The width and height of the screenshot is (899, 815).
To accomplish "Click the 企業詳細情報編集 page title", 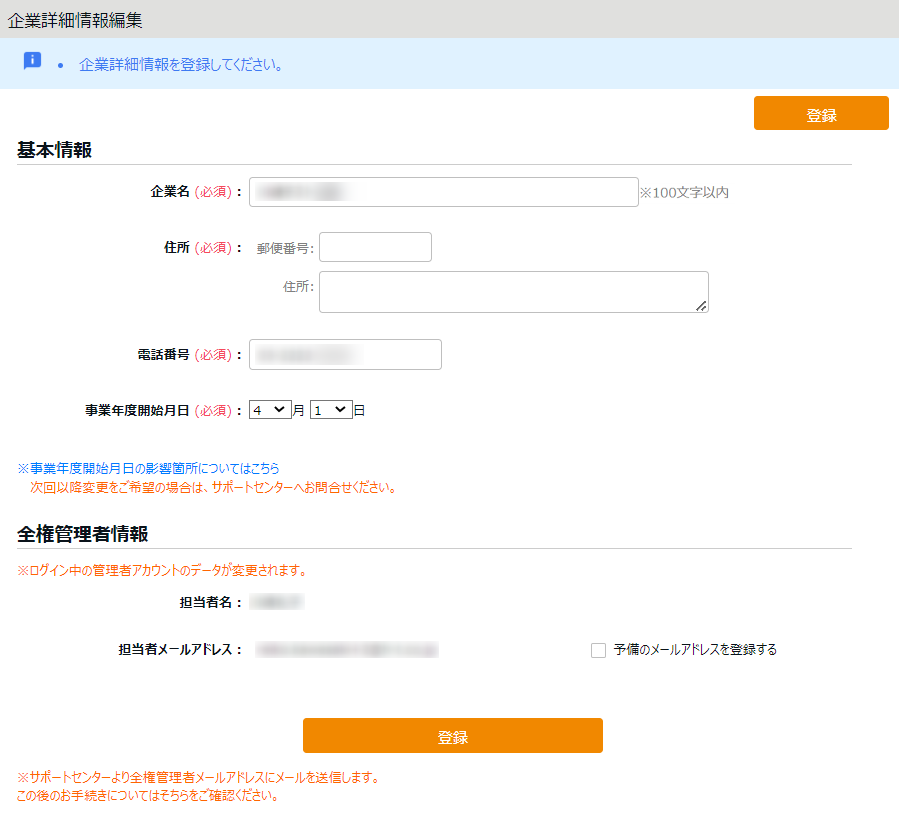I will (x=75, y=19).
